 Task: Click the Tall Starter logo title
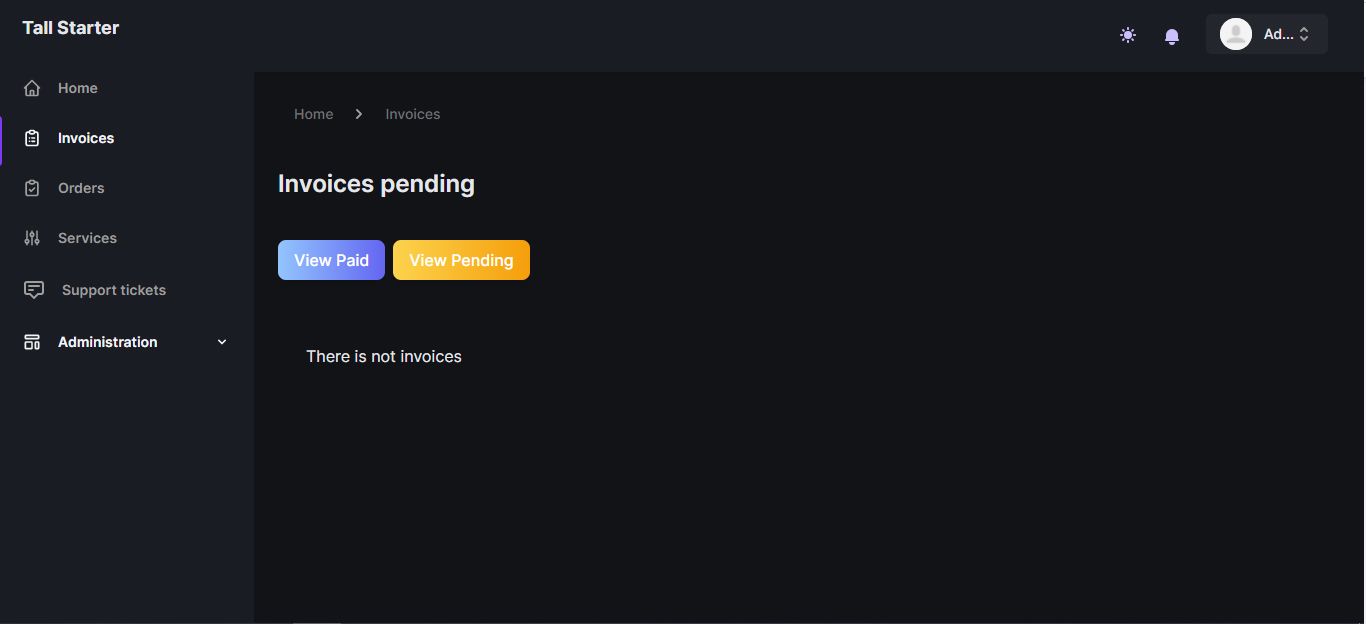(x=71, y=28)
